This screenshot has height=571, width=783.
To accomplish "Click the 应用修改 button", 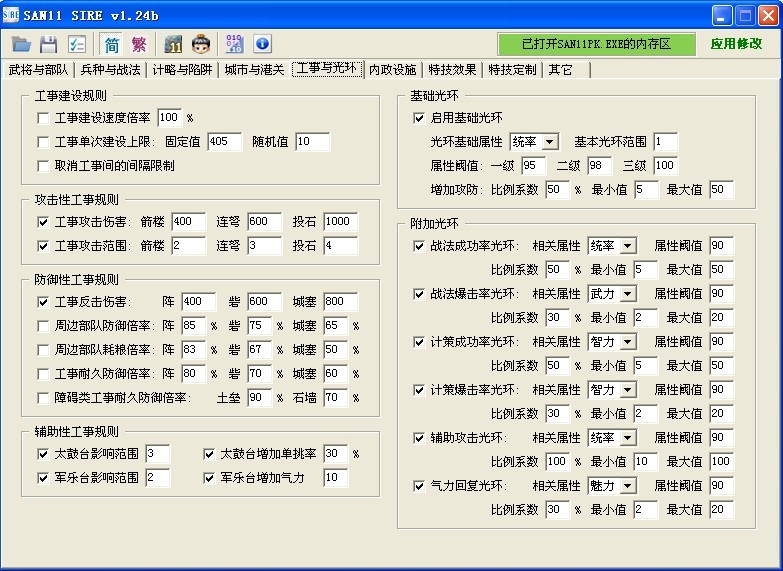I will [736, 44].
